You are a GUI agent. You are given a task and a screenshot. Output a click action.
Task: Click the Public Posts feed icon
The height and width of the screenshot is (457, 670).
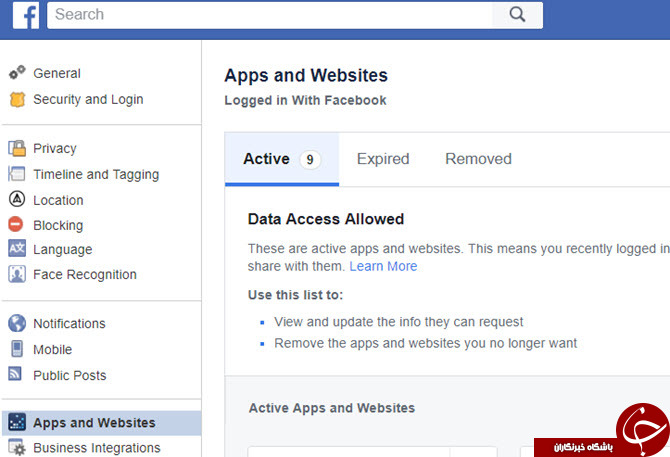[15, 374]
